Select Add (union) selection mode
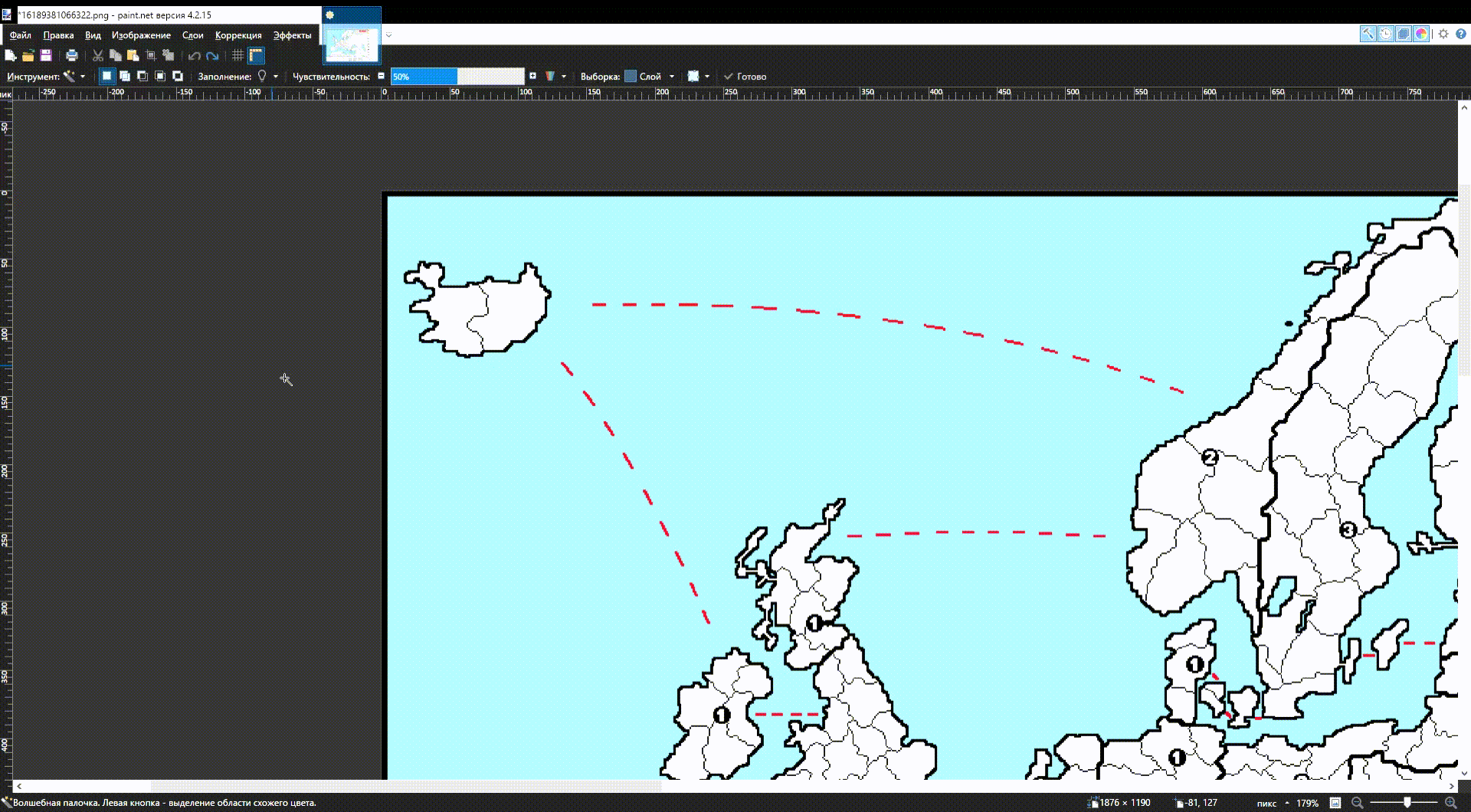The image size is (1471, 812). (x=124, y=76)
